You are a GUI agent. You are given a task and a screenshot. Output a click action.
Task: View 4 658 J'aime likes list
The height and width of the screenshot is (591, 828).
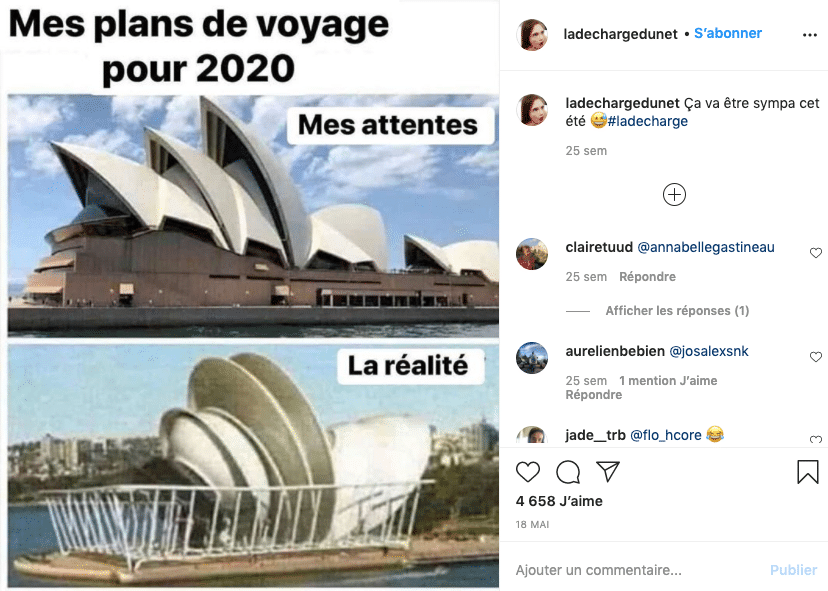[559, 501]
